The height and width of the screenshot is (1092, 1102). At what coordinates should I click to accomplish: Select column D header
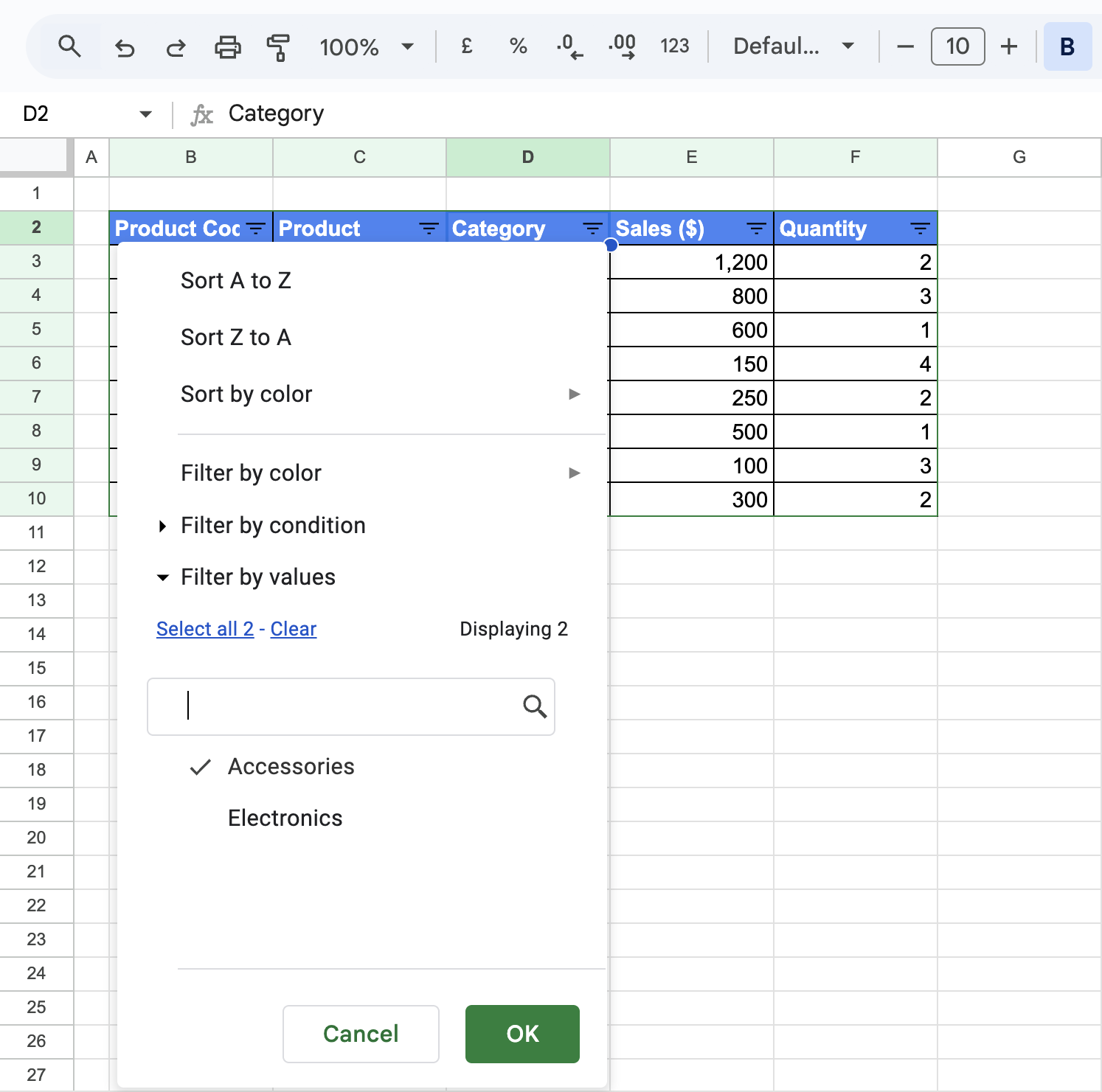pos(528,157)
